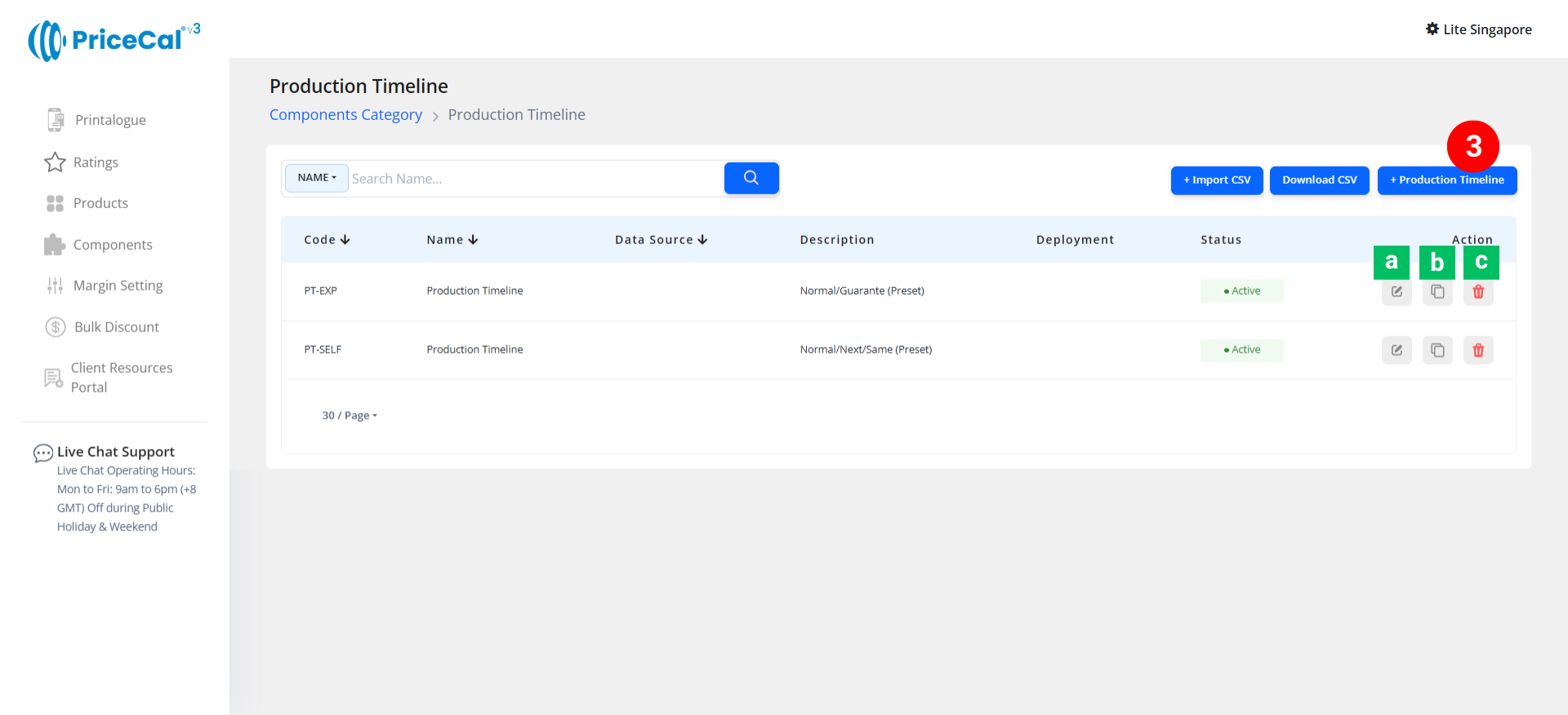
Task: Click into the Search Name field
Action: tap(535, 179)
